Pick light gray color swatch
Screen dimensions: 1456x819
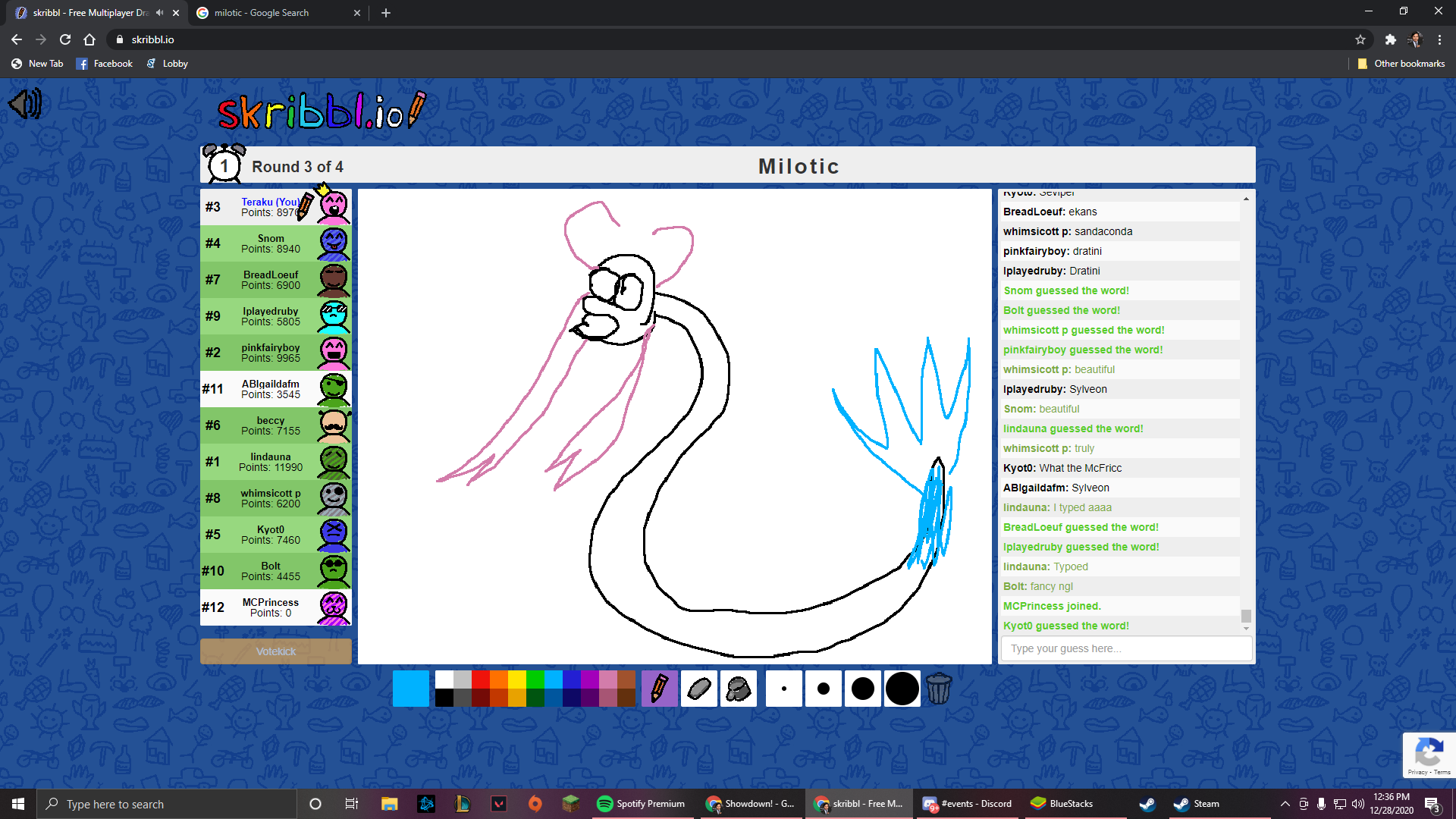pyautogui.click(x=463, y=679)
